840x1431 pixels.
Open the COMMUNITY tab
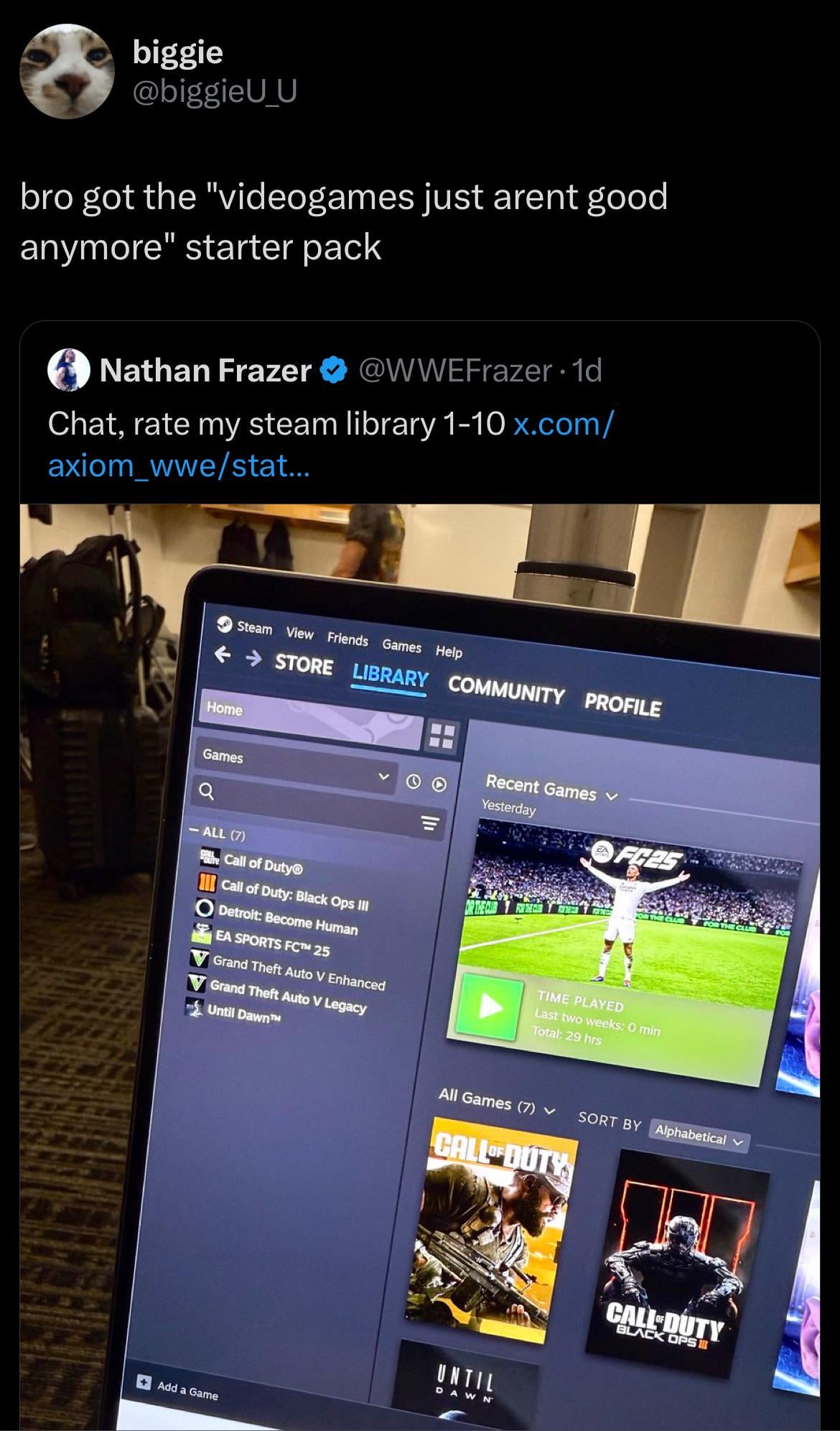pyautogui.click(x=506, y=690)
